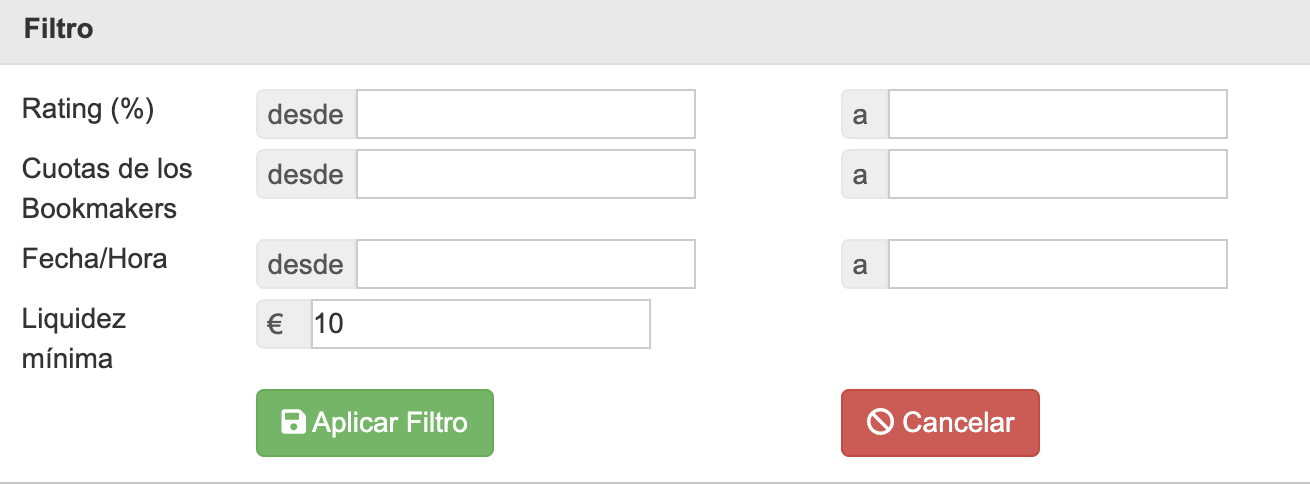The width and height of the screenshot is (1310, 484).
Task: Click the floppy disk save icon
Action: pyautogui.click(x=293, y=423)
